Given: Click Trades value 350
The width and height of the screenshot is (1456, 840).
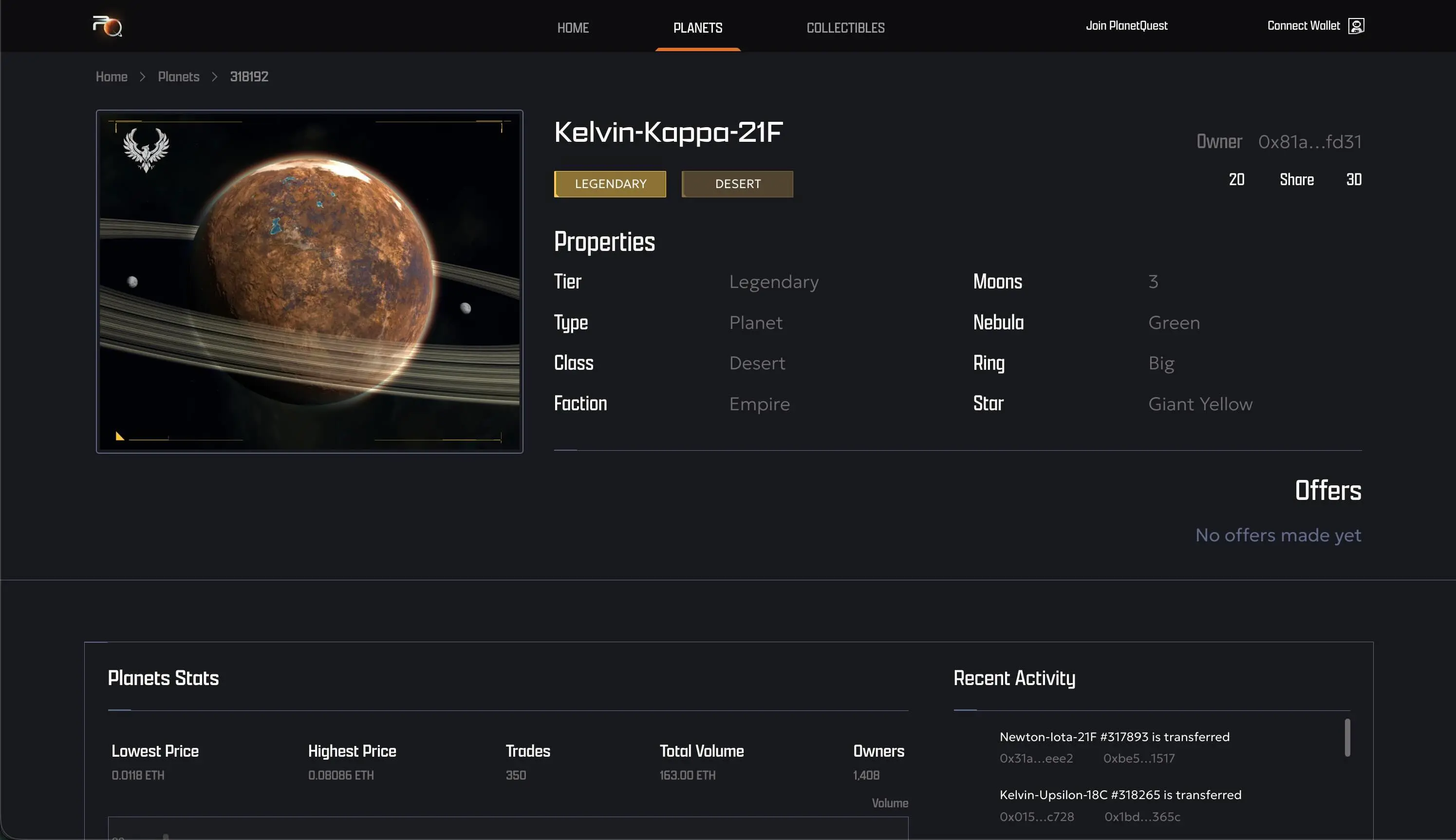Looking at the screenshot, I should click(x=515, y=775).
